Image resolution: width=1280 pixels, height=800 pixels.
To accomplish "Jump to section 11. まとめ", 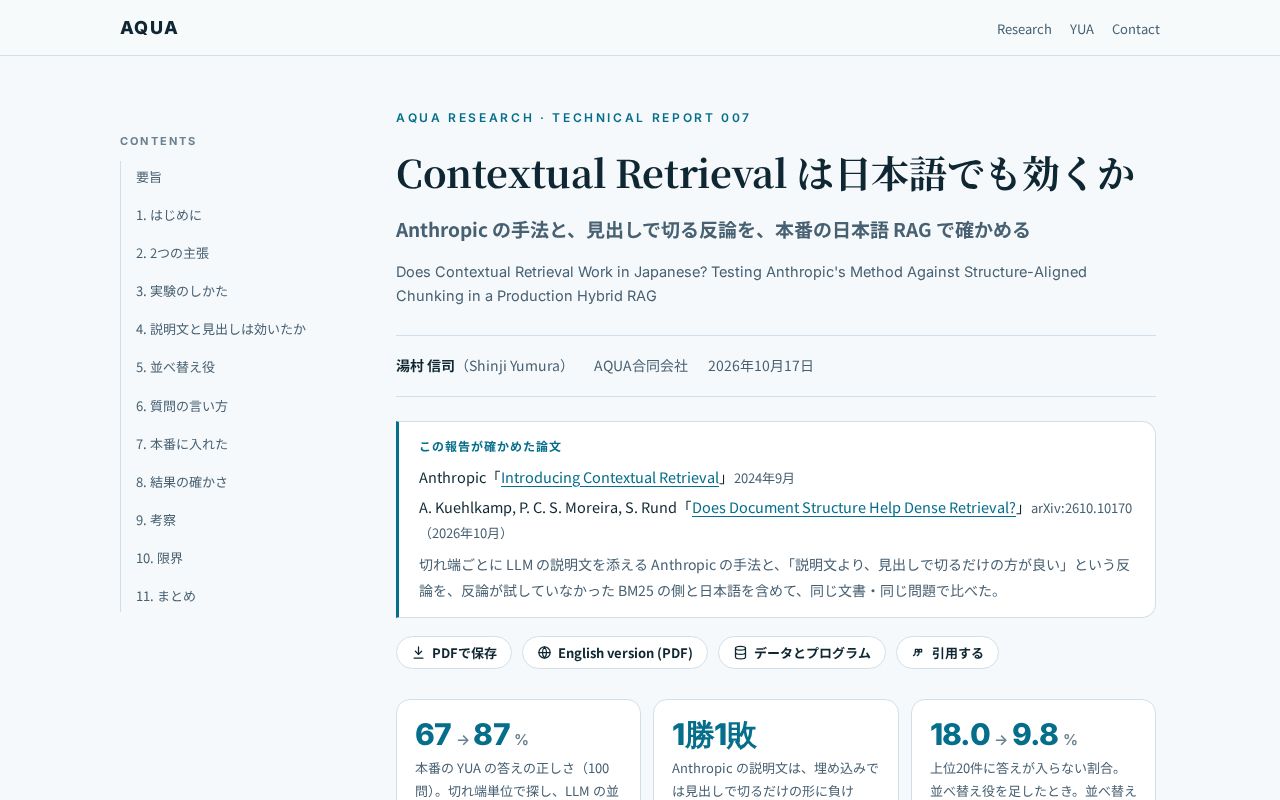I will tap(166, 596).
